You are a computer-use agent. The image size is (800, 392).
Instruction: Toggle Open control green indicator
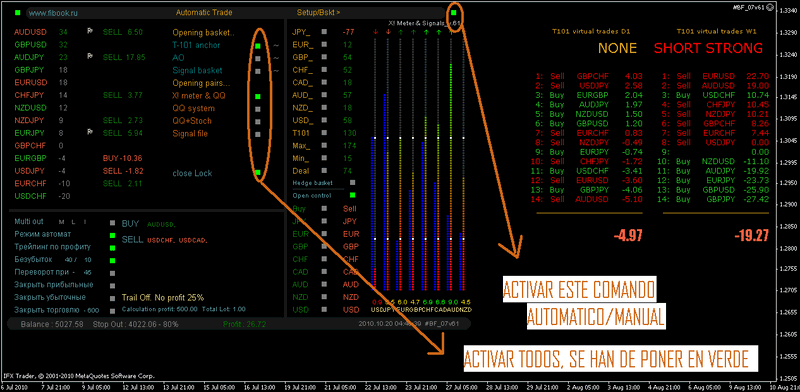pyautogui.click(x=353, y=195)
